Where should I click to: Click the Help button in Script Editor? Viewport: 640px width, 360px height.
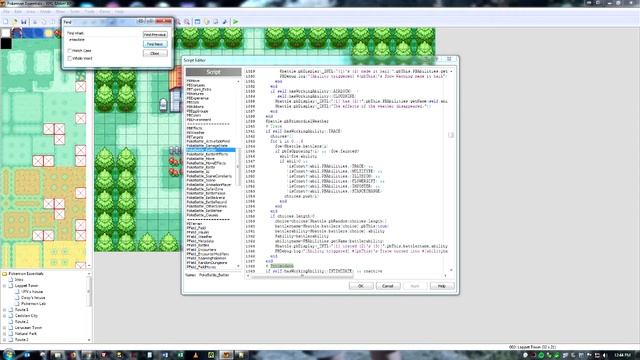442,286
